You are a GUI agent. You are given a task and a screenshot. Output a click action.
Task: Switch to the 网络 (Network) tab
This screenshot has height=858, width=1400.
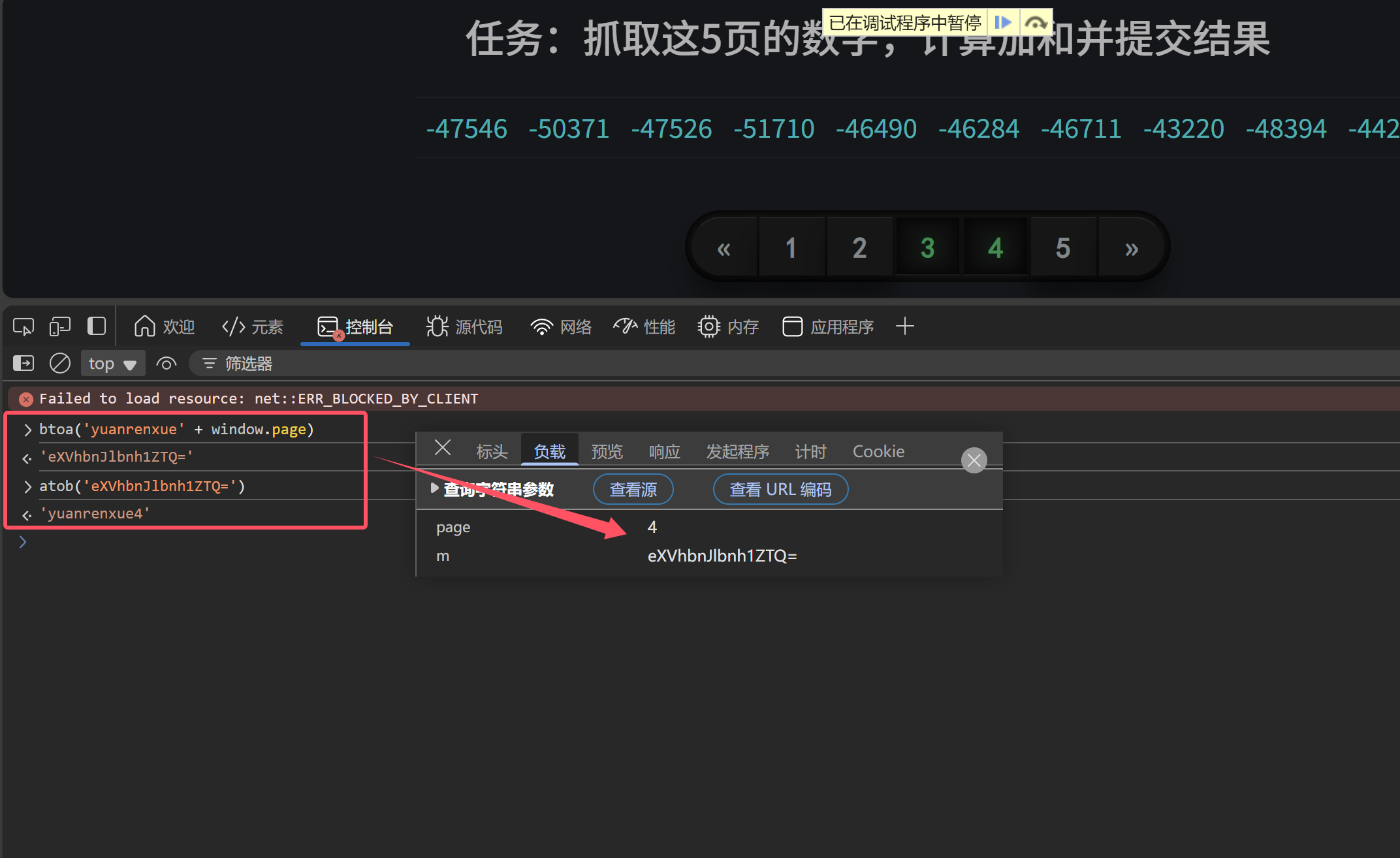point(562,326)
